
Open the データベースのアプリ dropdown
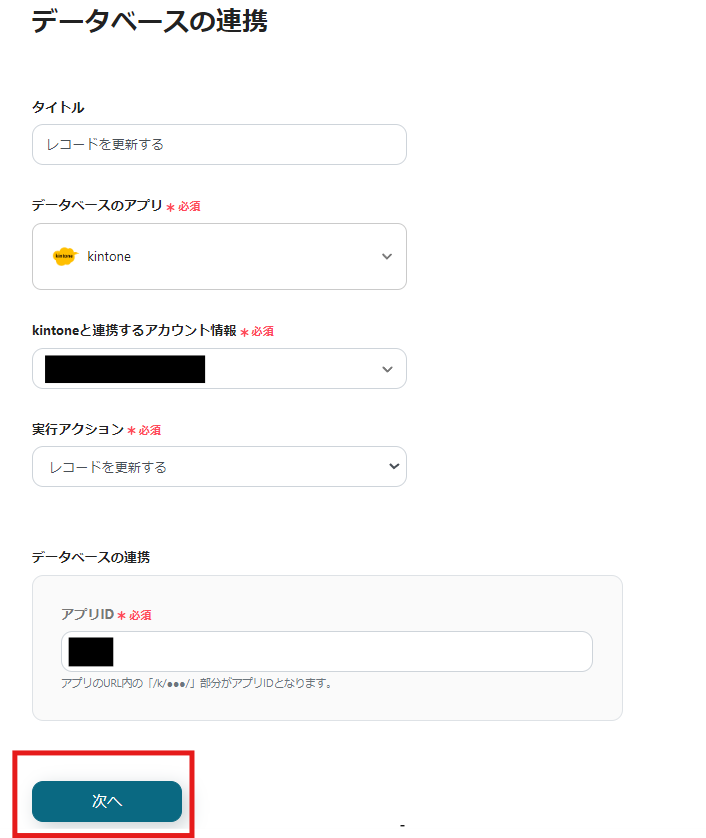(x=219, y=256)
